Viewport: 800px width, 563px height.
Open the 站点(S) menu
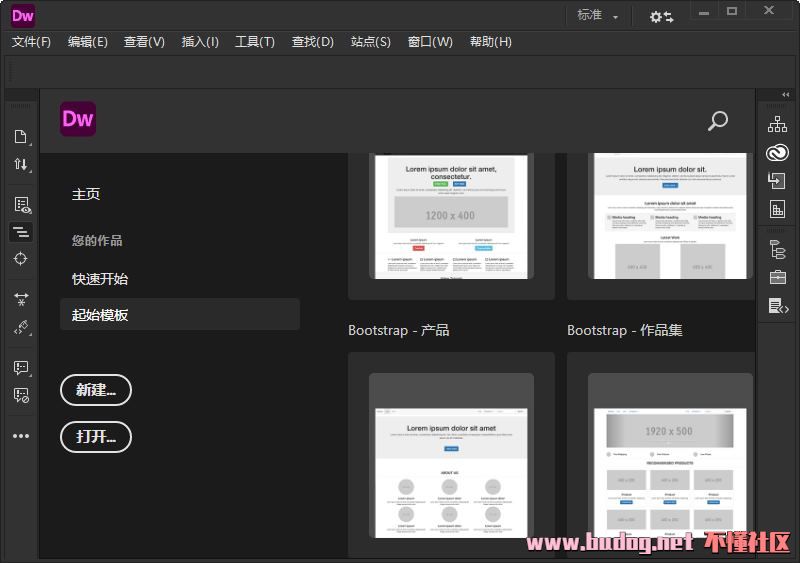tap(370, 42)
